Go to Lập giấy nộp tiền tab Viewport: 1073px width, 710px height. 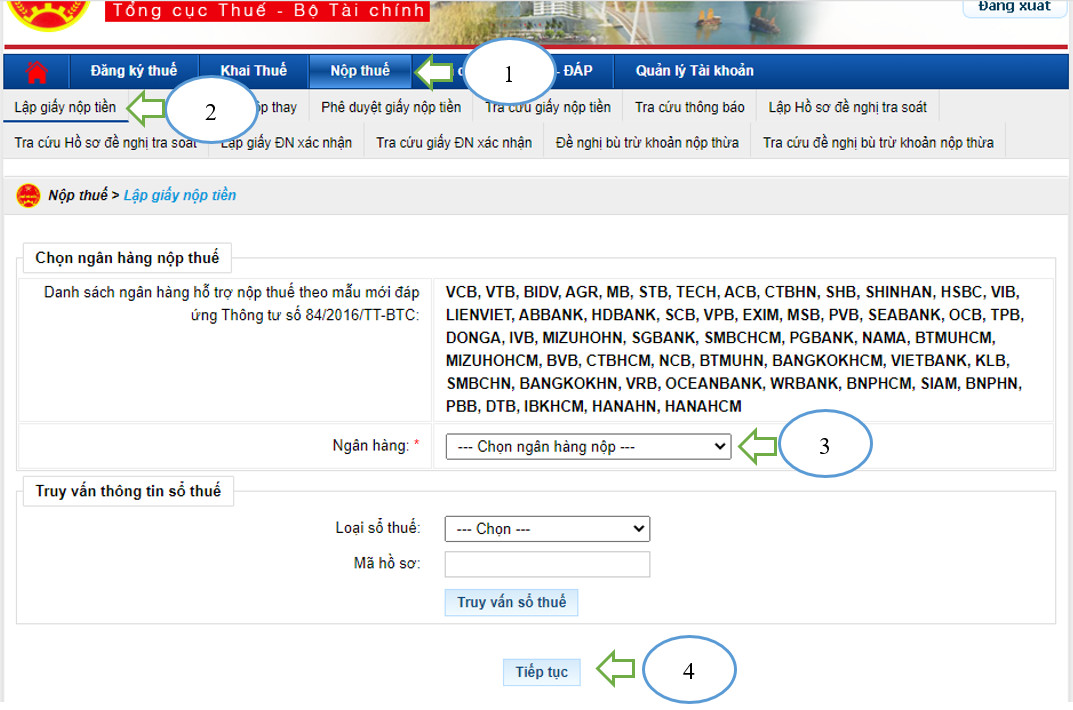tap(65, 107)
